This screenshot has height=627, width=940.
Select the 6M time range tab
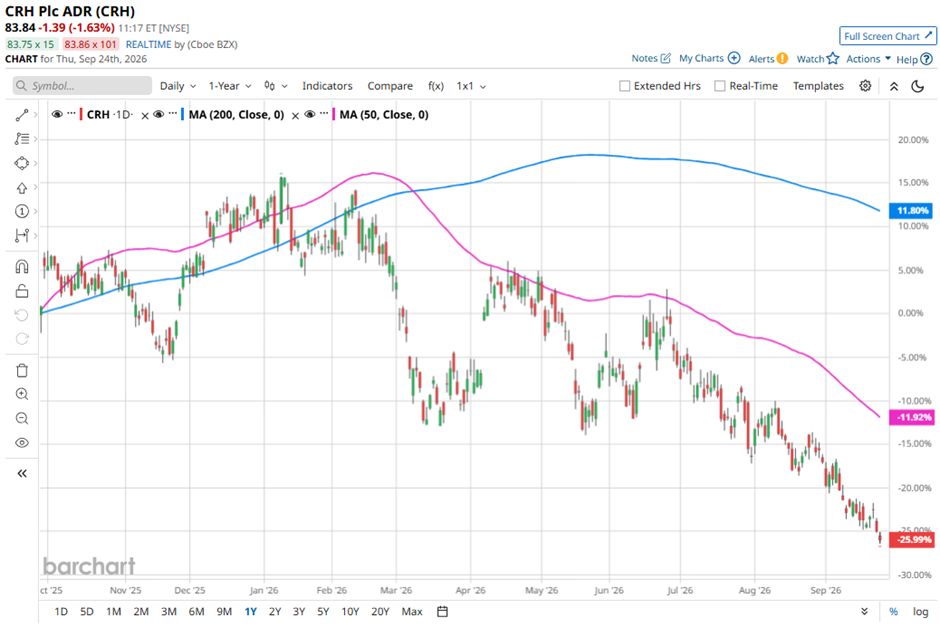point(197,611)
